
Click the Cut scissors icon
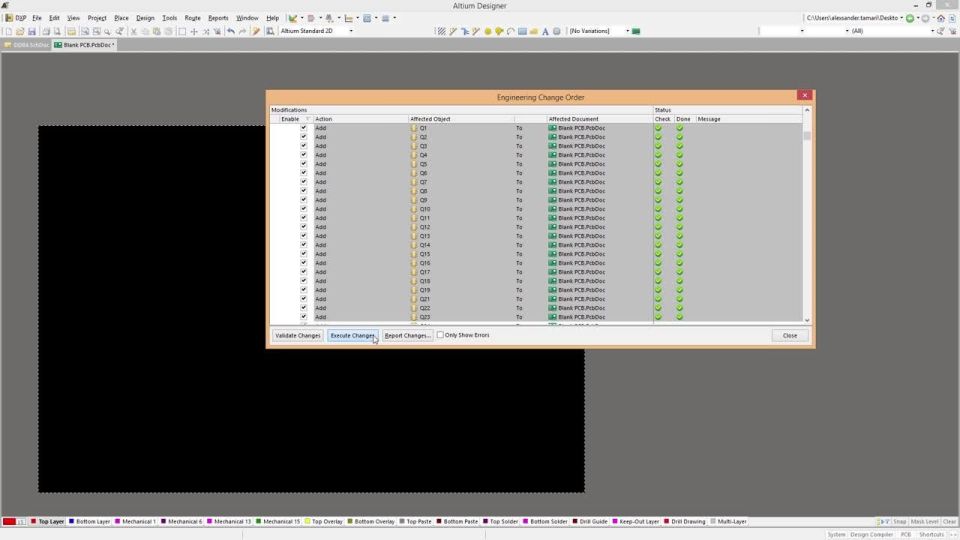pos(133,31)
